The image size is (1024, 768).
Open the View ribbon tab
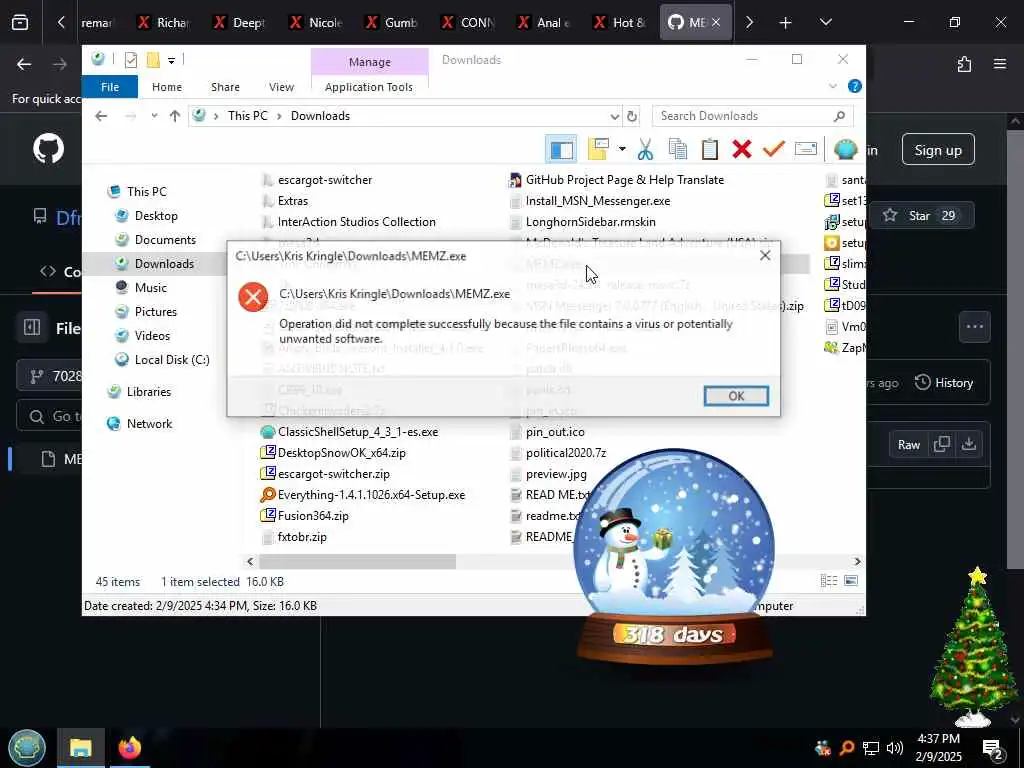click(281, 87)
